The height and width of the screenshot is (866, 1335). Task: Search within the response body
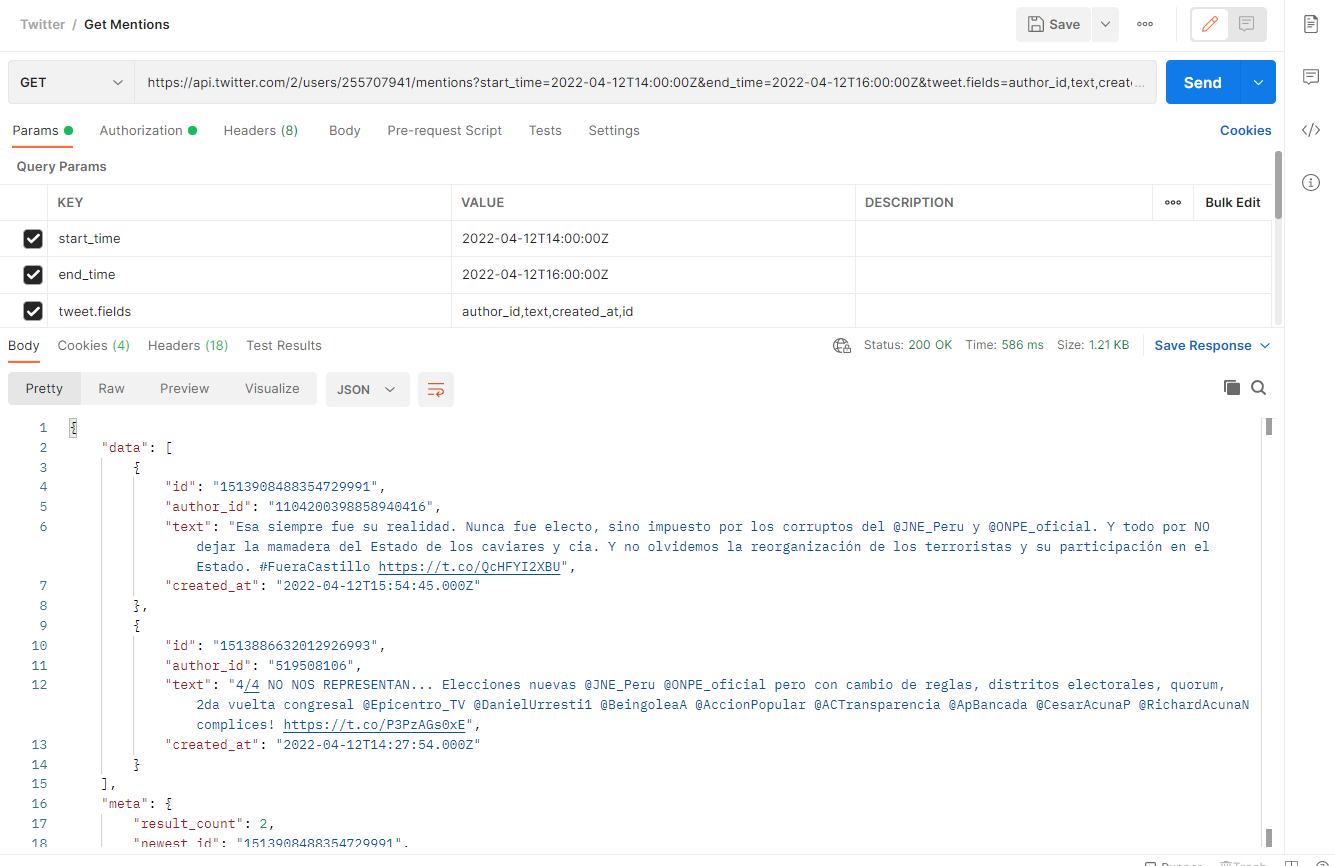1258,387
